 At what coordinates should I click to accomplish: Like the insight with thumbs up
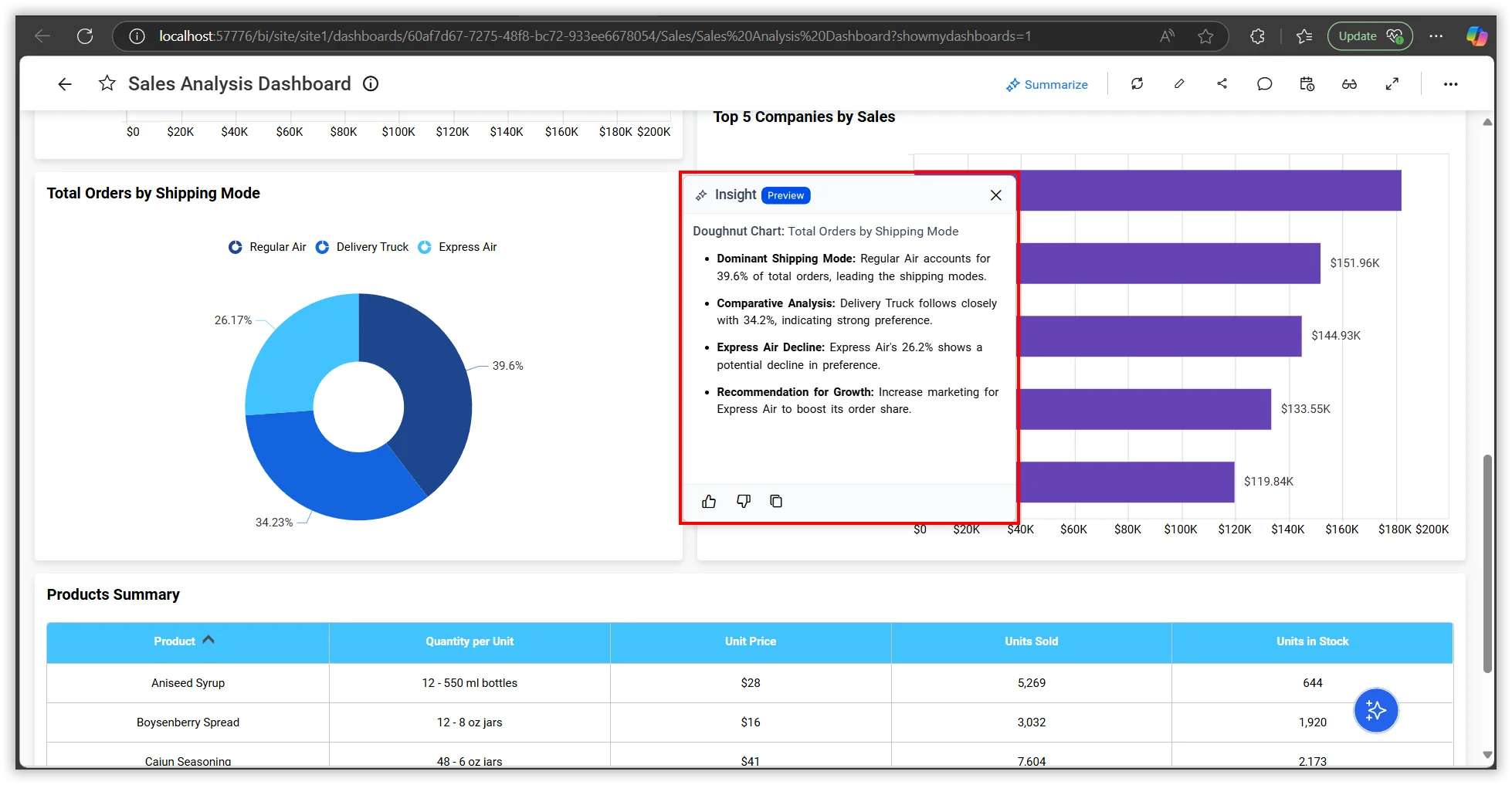[709, 502]
